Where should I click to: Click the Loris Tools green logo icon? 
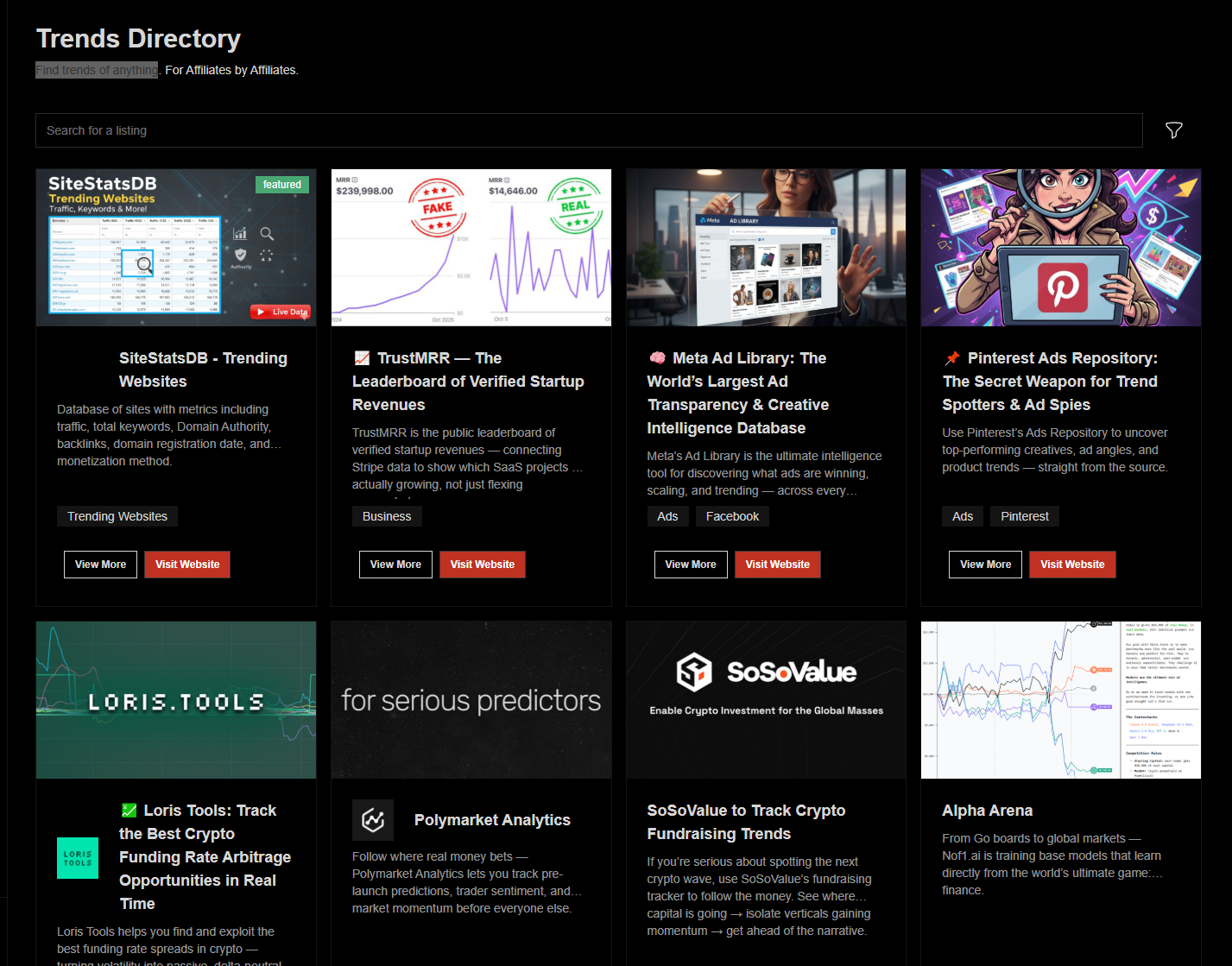pyautogui.click(x=78, y=858)
